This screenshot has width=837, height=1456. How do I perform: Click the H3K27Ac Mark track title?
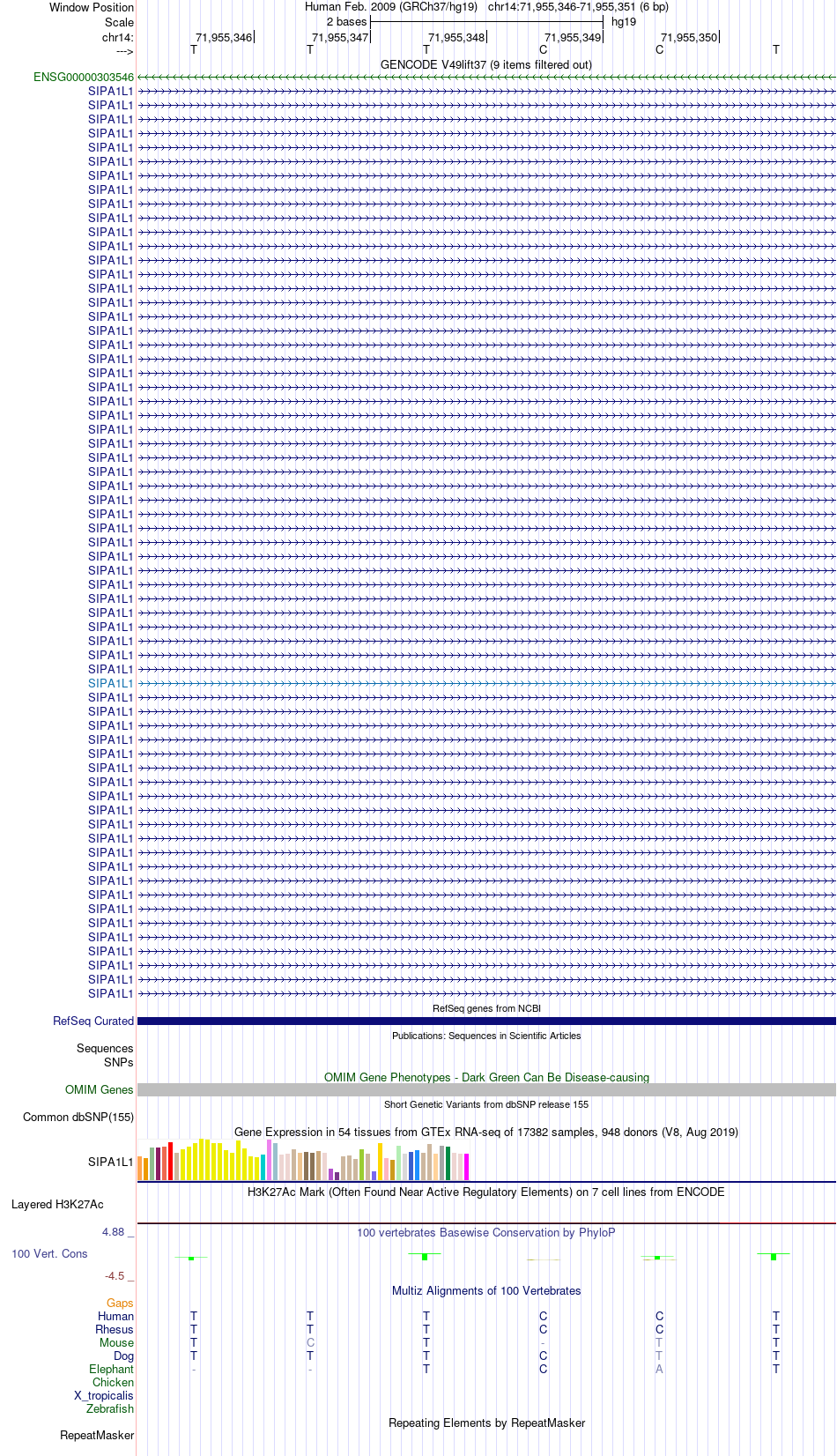pos(486,1192)
